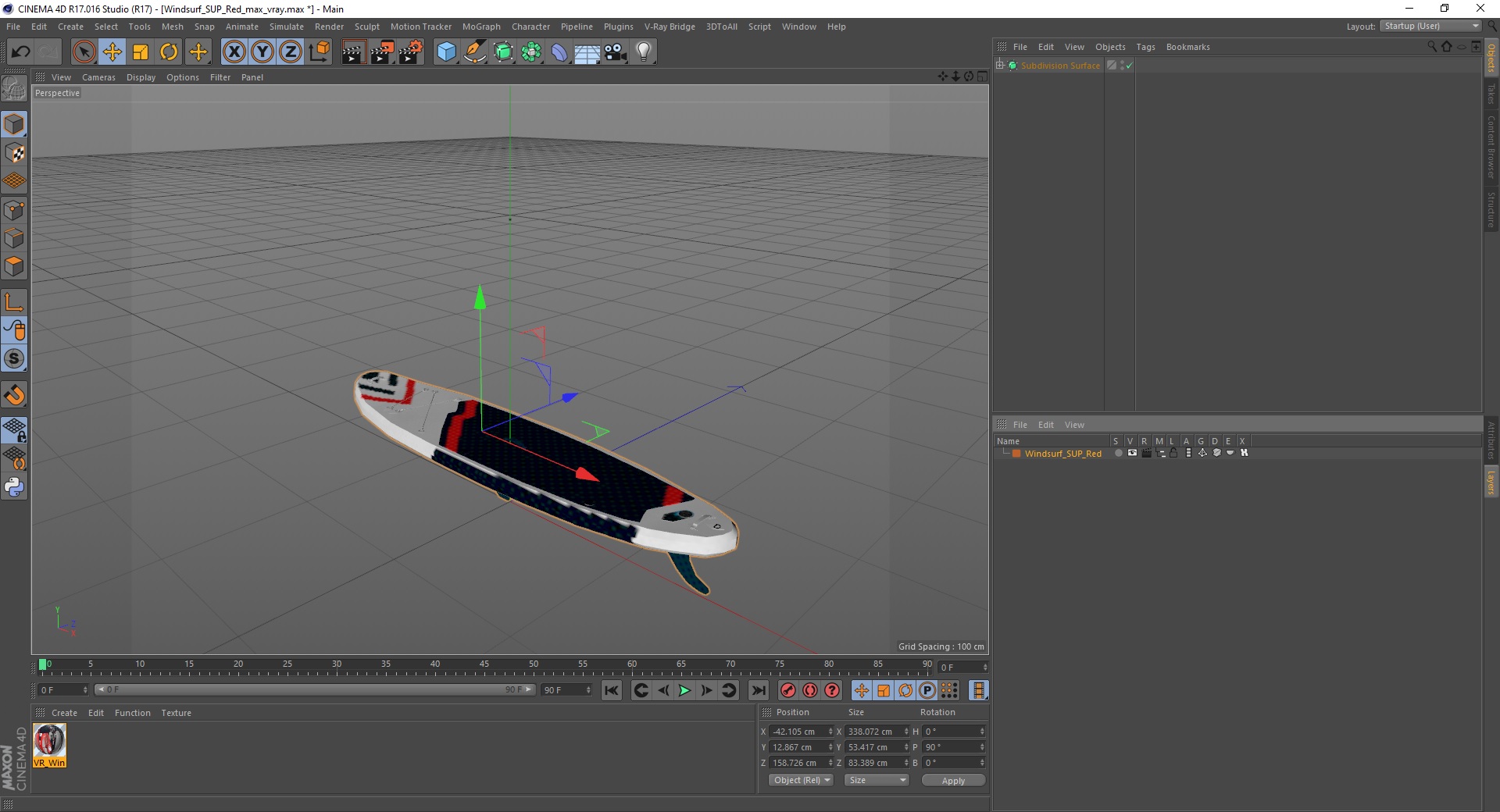Add a camera object
Screen dimensions: 1500x812
tap(616, 52)
